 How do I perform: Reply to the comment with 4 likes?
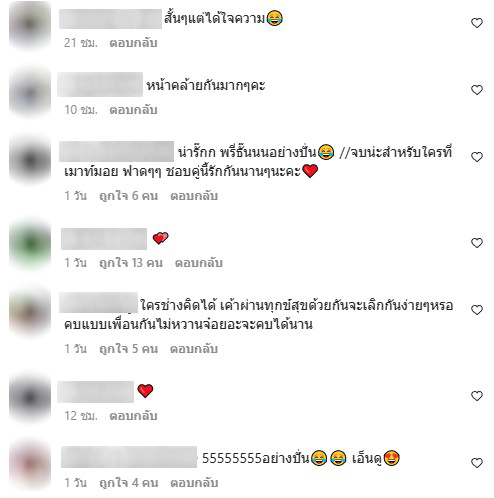(194, 483)
